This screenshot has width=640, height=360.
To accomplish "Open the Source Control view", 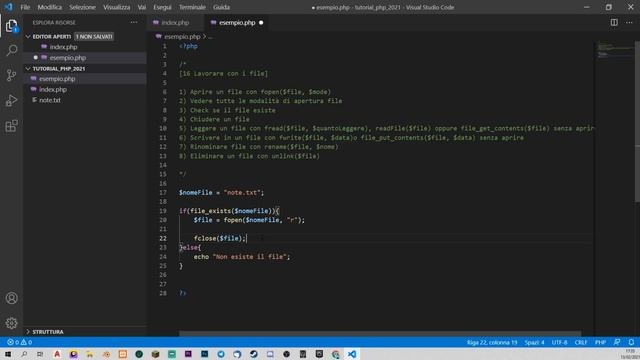I will pos(11,75).
